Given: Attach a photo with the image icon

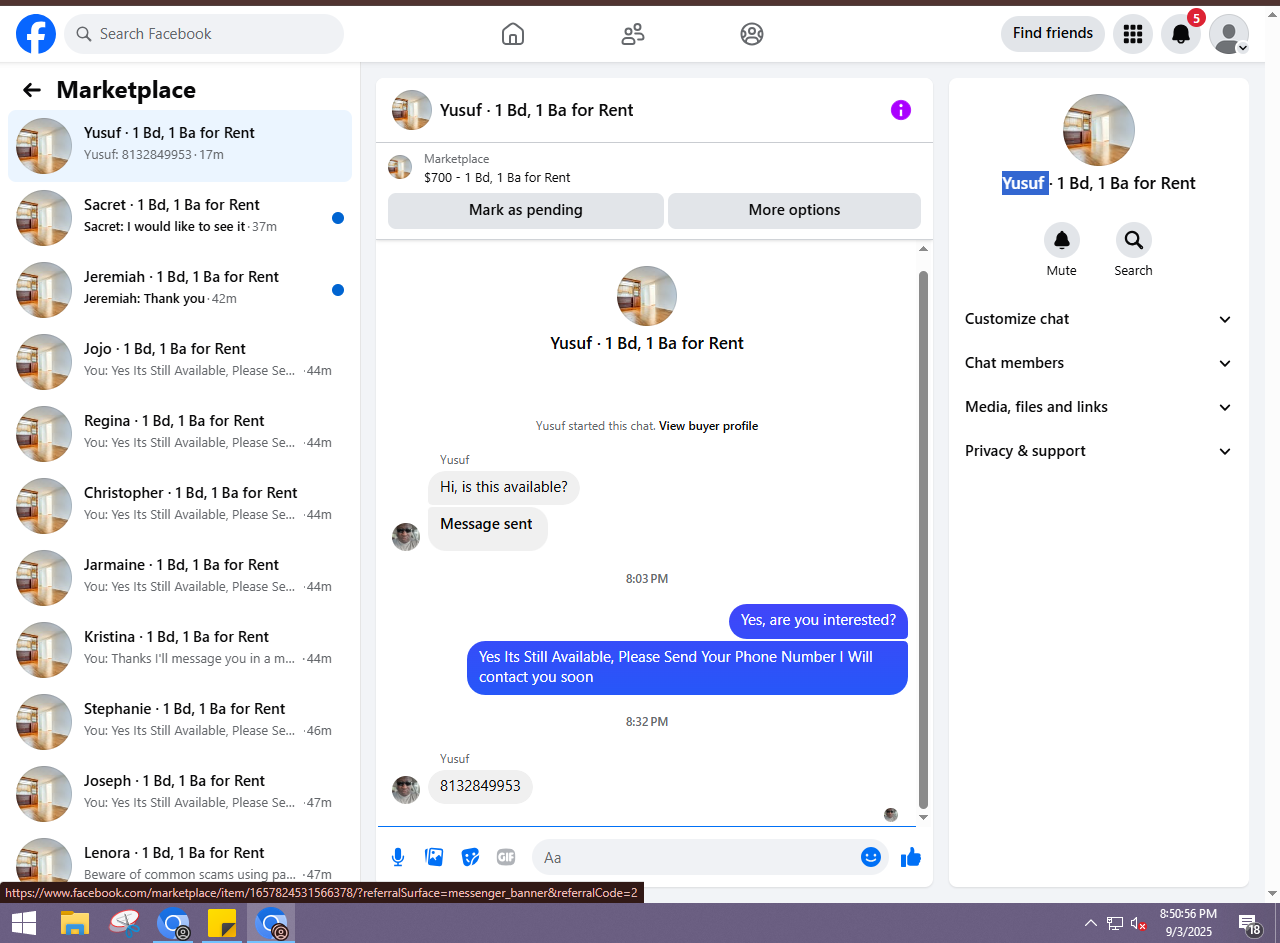Looking at the screenshot, I should 434,857.
